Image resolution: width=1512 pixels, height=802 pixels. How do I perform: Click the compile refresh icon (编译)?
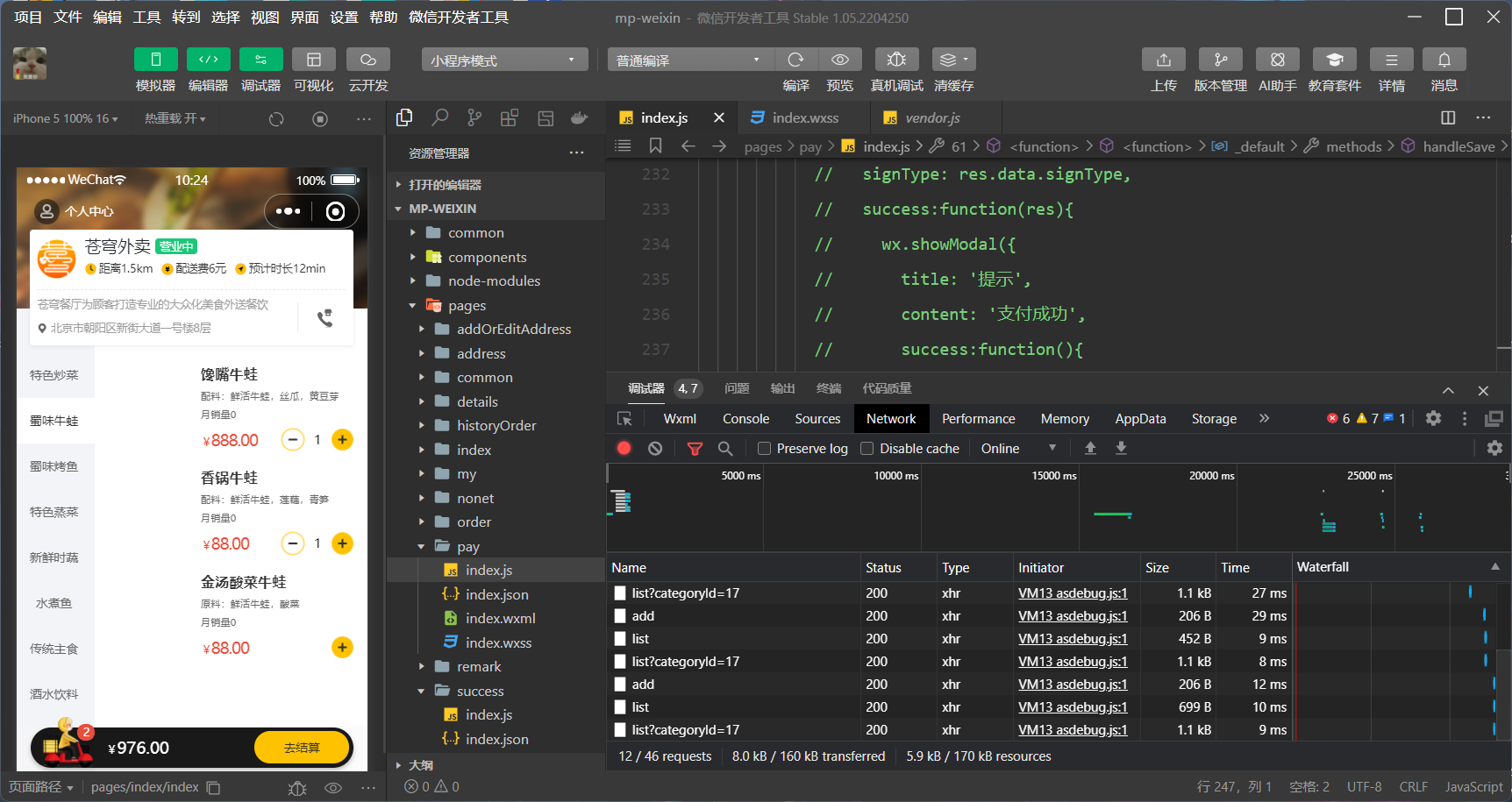click(795, 60)
